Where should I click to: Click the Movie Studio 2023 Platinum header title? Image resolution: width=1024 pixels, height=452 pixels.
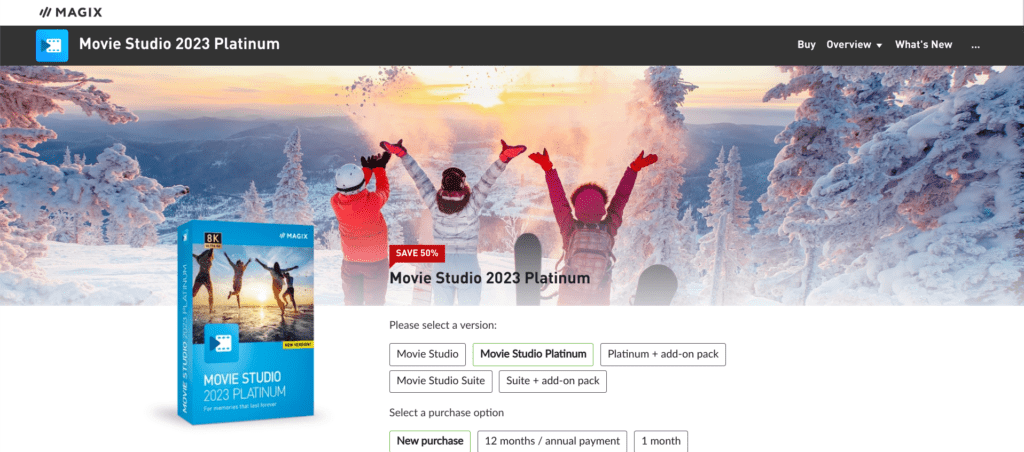coord(179,44)
